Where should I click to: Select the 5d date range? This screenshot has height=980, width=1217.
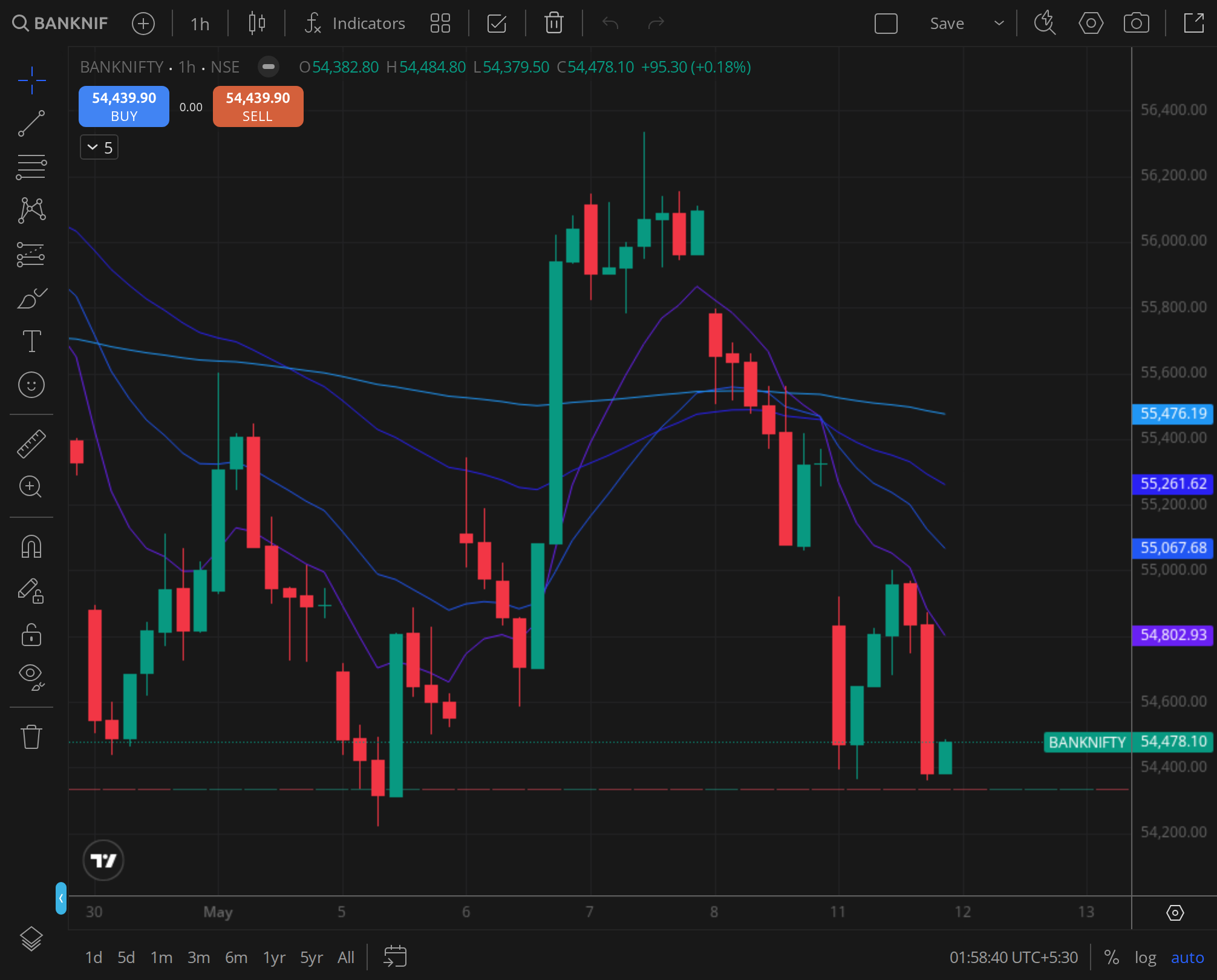pyautogui.click(x=126, y=958)
